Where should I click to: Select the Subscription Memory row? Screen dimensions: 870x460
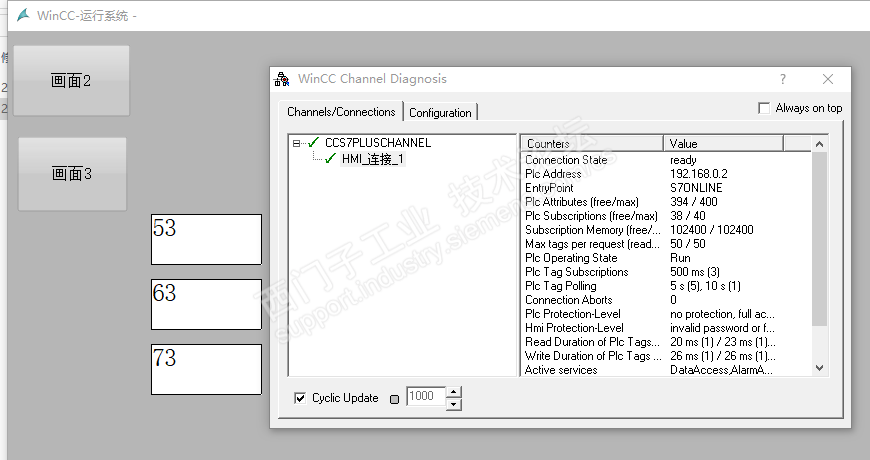pos(666,230)
